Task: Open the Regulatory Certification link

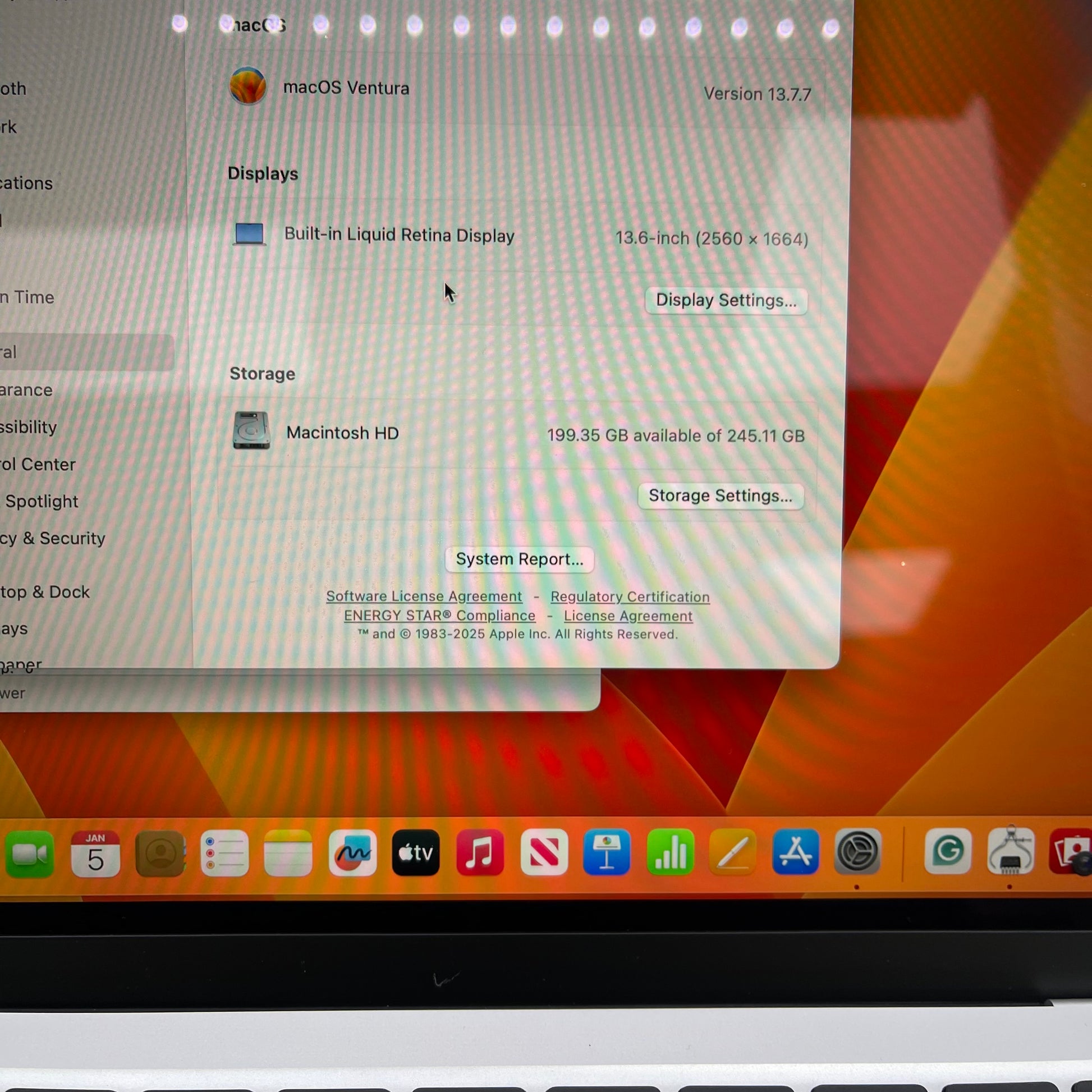Action: [x=630, y=597]
